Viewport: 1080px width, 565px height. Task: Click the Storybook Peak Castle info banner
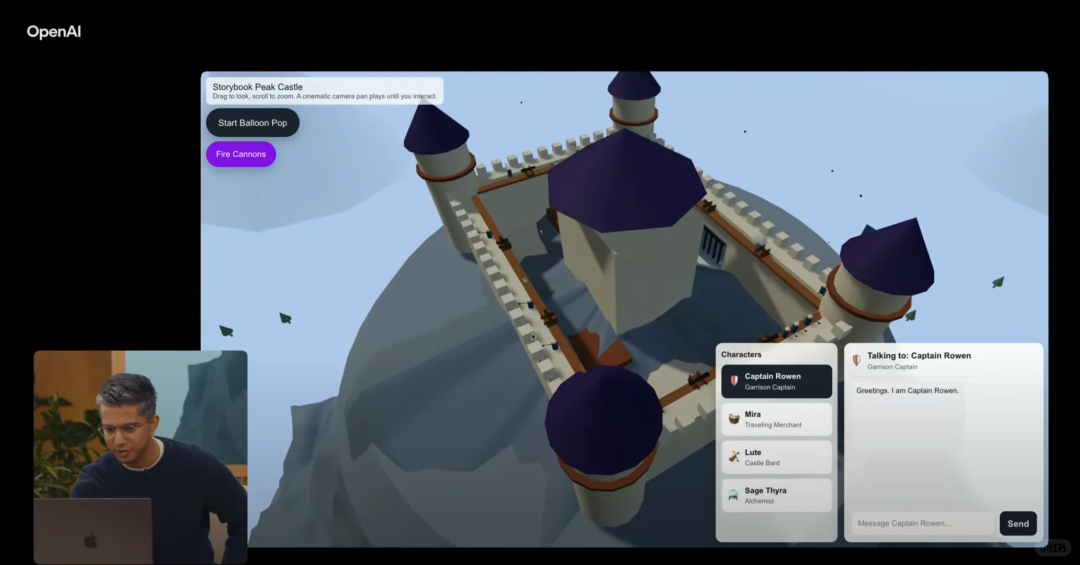325,91
